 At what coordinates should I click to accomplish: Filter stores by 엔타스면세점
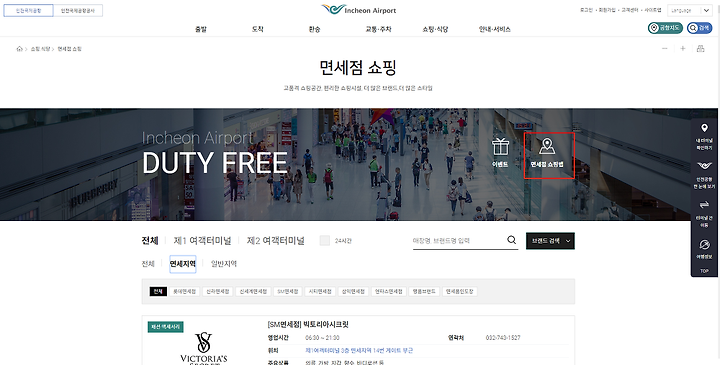click(x=388, y=292)
